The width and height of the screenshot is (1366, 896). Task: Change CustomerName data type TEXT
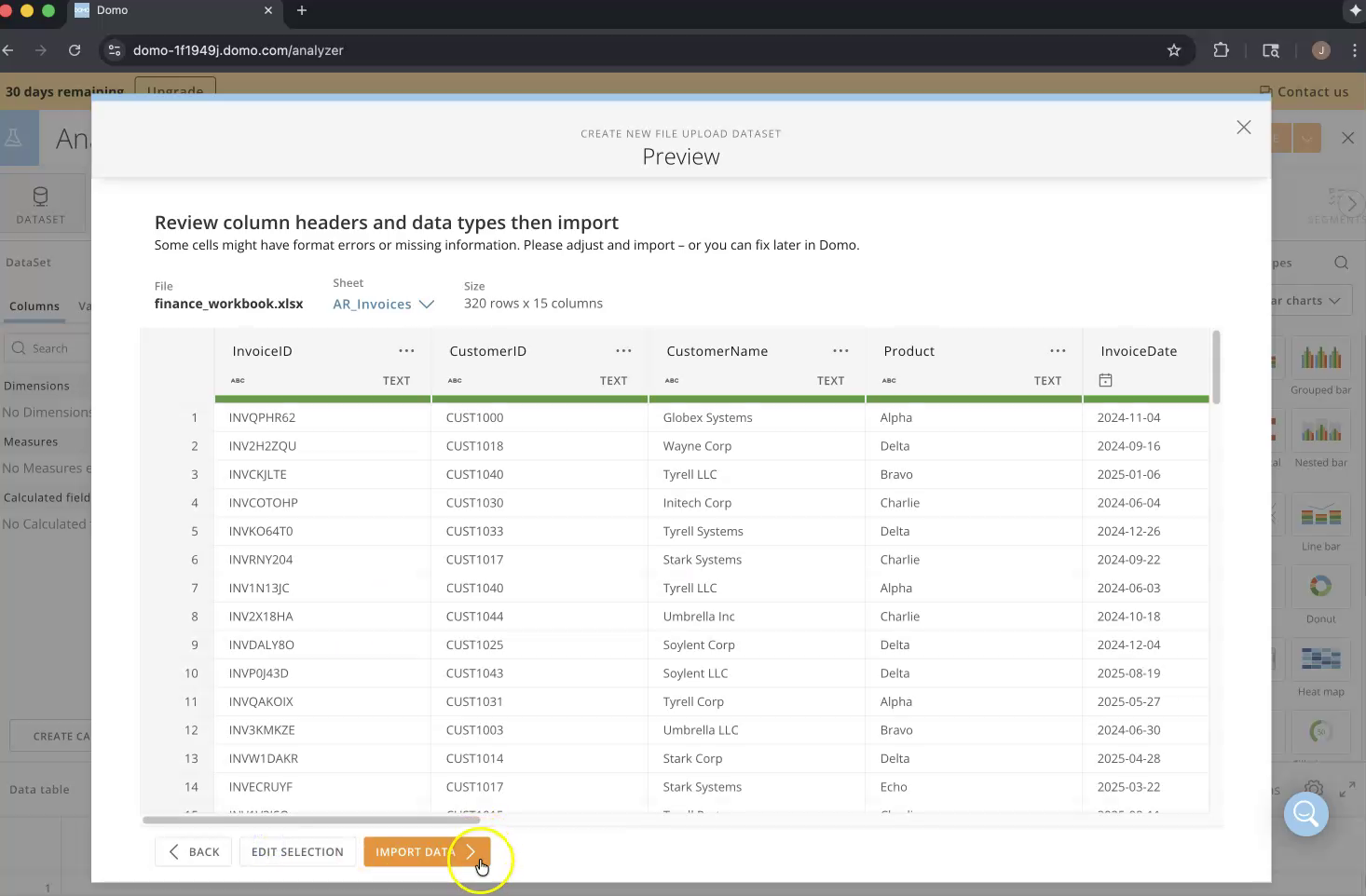click(x=830, y=380)
